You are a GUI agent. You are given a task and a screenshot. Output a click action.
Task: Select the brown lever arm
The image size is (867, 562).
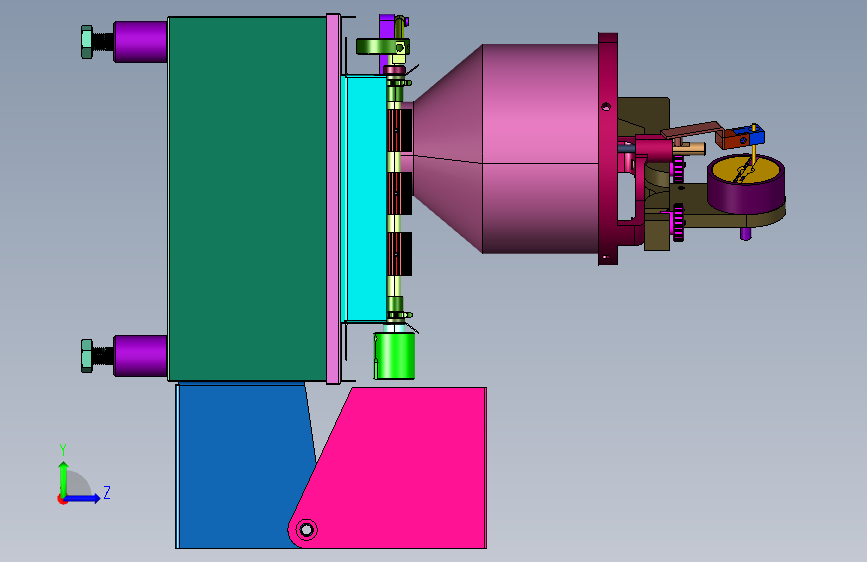click(x=691, y=130)
